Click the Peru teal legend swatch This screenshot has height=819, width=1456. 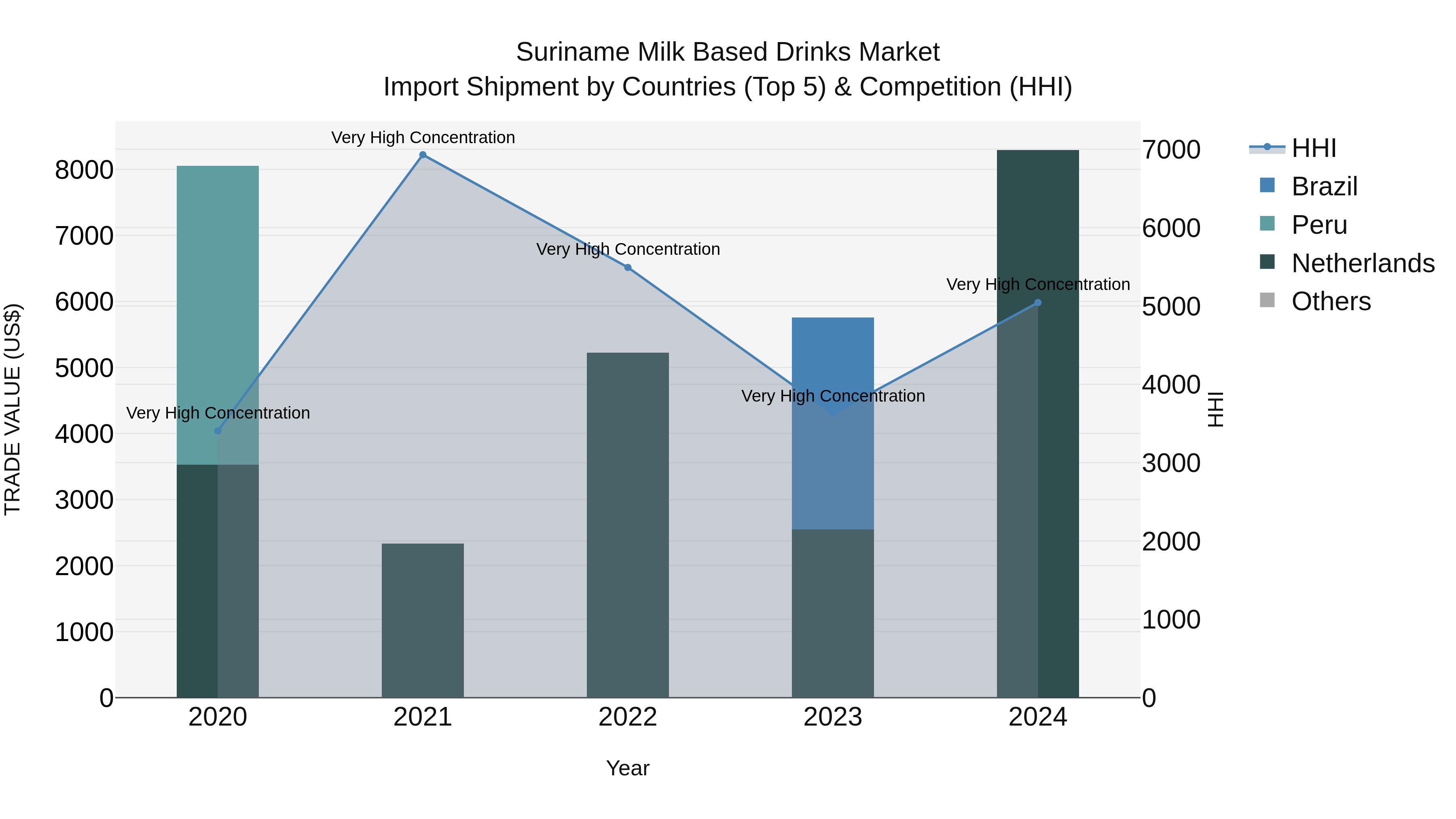(1267, 224)
